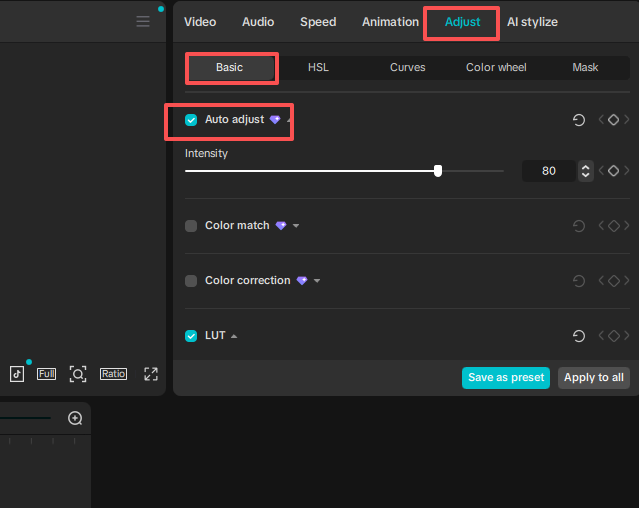
Task: Click the Apply to all button
Action: point(594,378)
